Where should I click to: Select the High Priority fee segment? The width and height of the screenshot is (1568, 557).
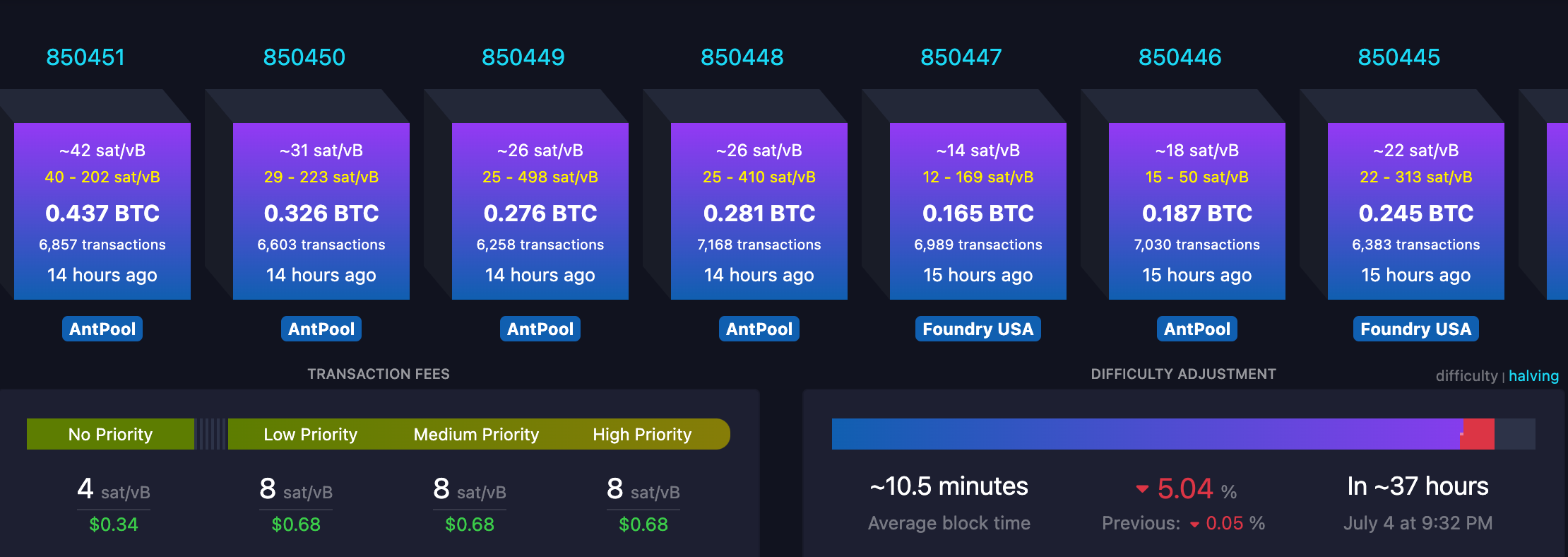tap(642, 434)
